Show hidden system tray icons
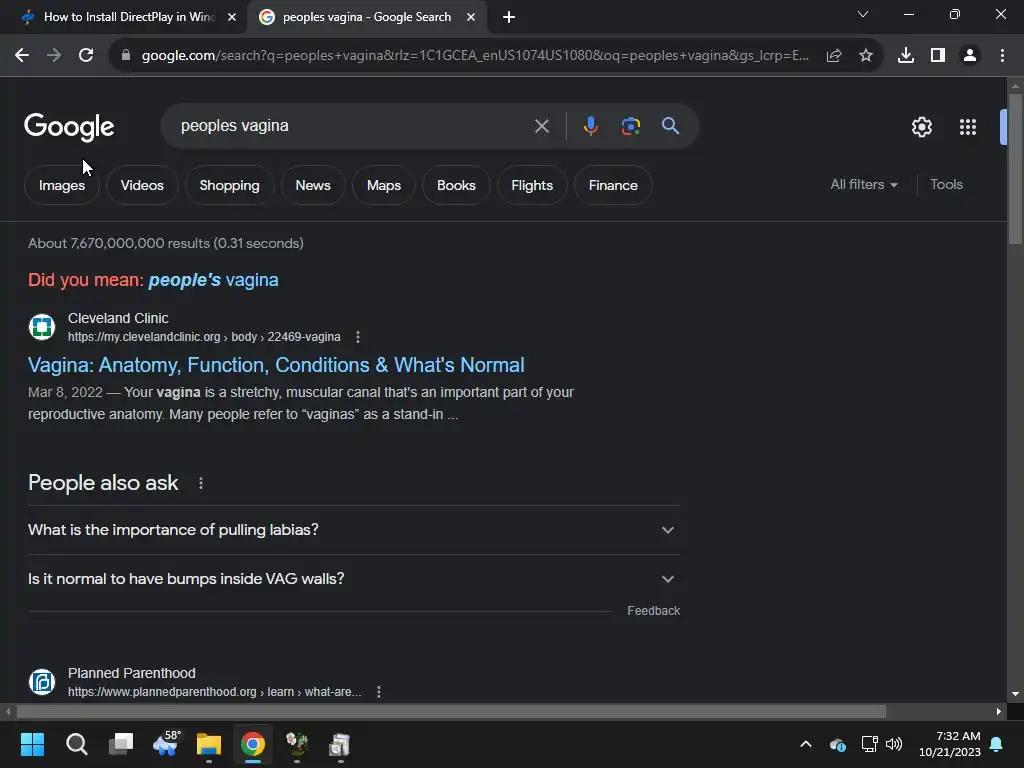 click(806, 744)
